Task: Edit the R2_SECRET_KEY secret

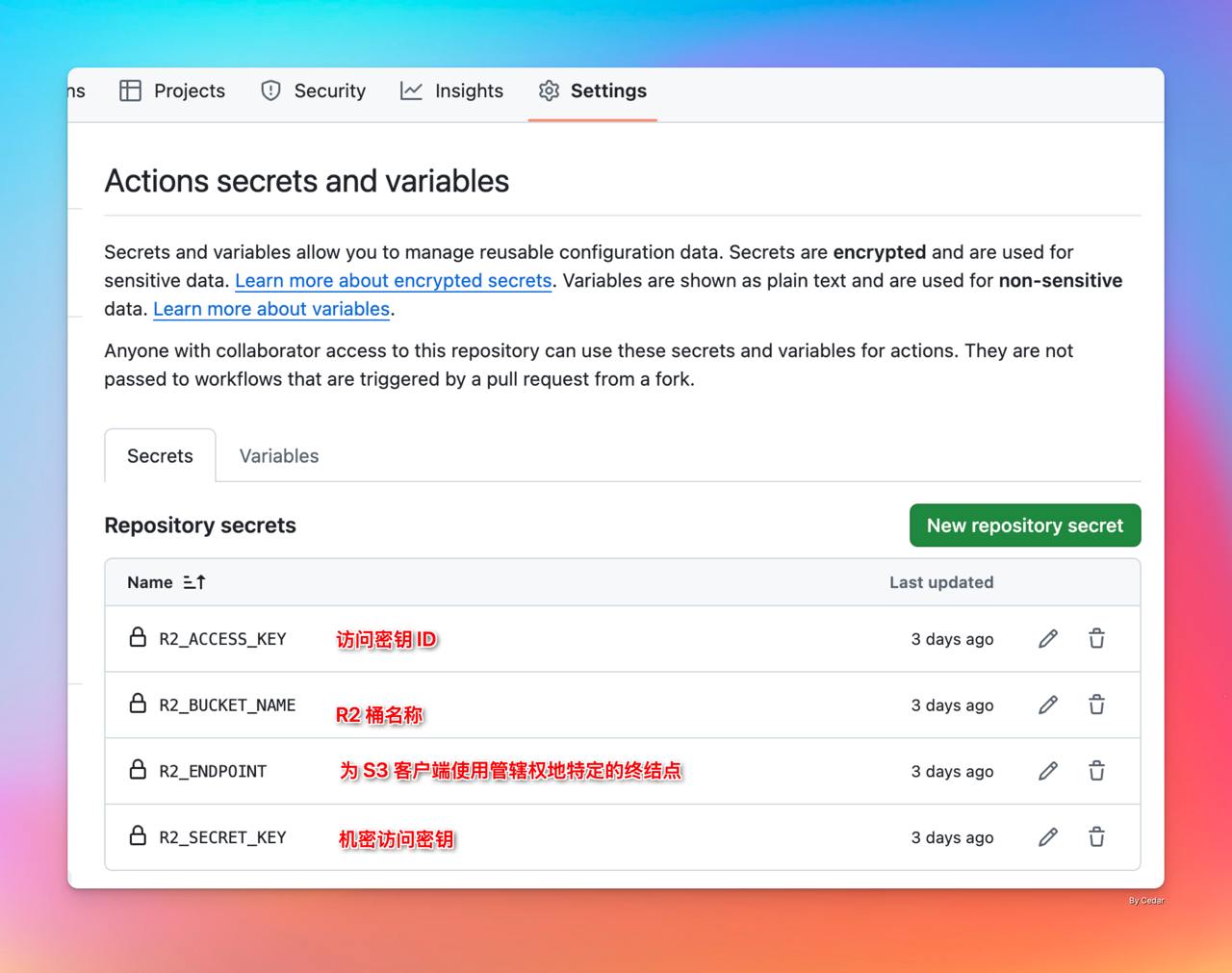Action: click(x=1048, y=837)
